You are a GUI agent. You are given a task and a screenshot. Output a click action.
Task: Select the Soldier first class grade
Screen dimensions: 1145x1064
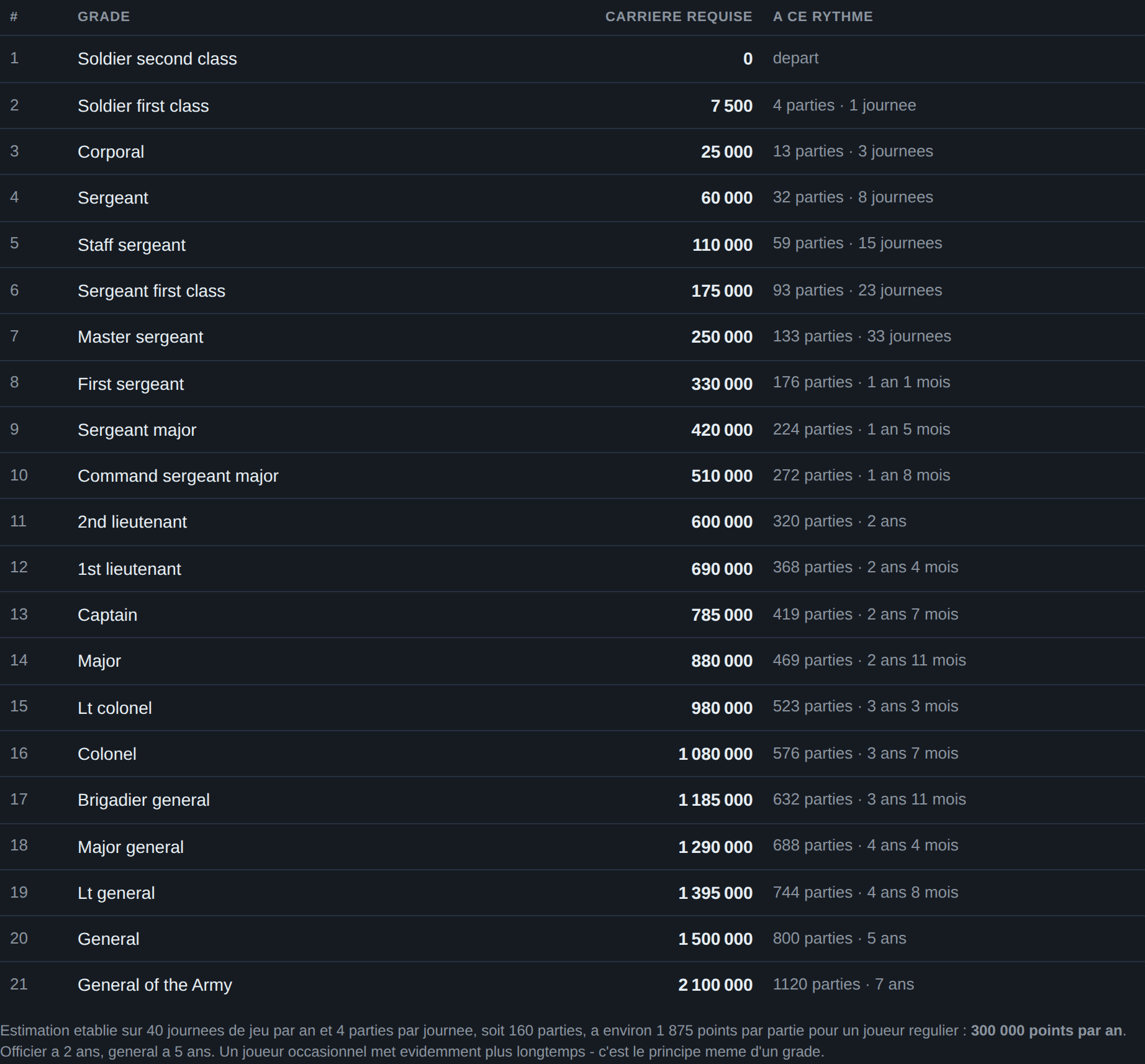click(143, 106)
